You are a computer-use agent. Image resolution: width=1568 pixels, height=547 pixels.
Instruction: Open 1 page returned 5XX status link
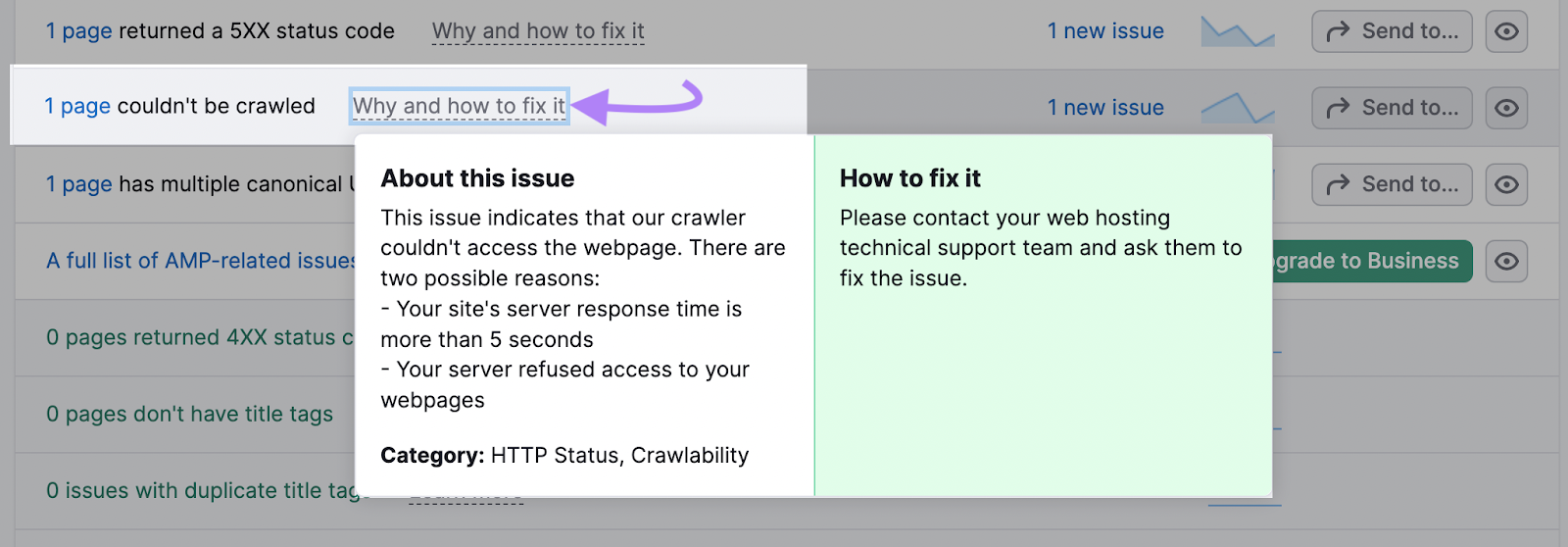click(x=79, y=31)
